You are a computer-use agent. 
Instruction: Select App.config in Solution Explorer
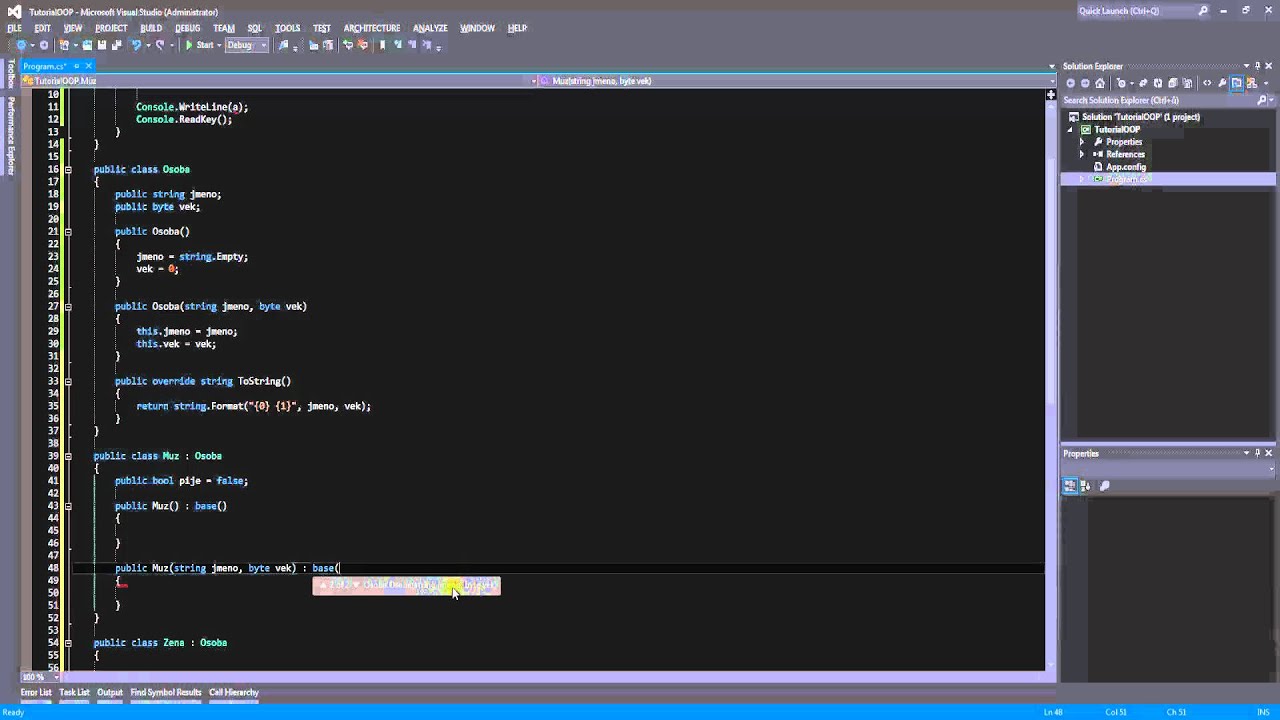[x=1125, y=167]
